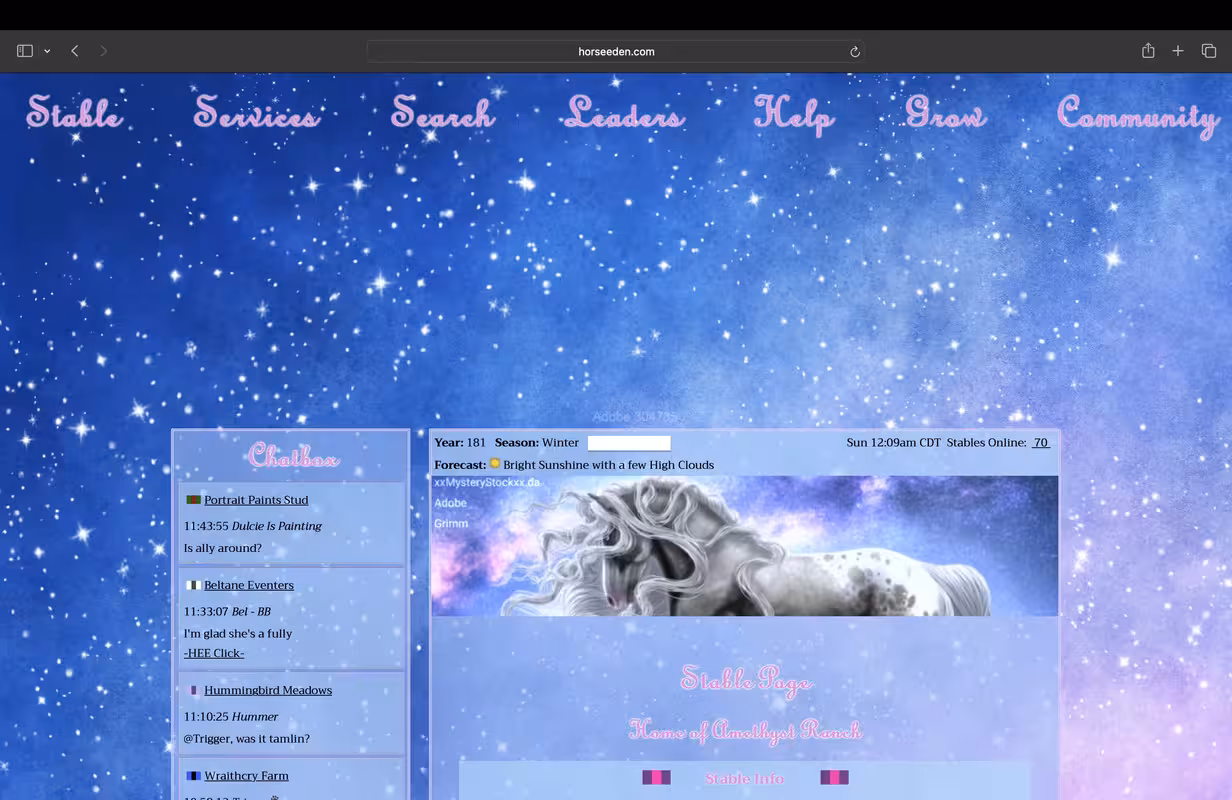1232x800 pixels.
Task: Go back with the Safari back arrow
Action: 75,51
